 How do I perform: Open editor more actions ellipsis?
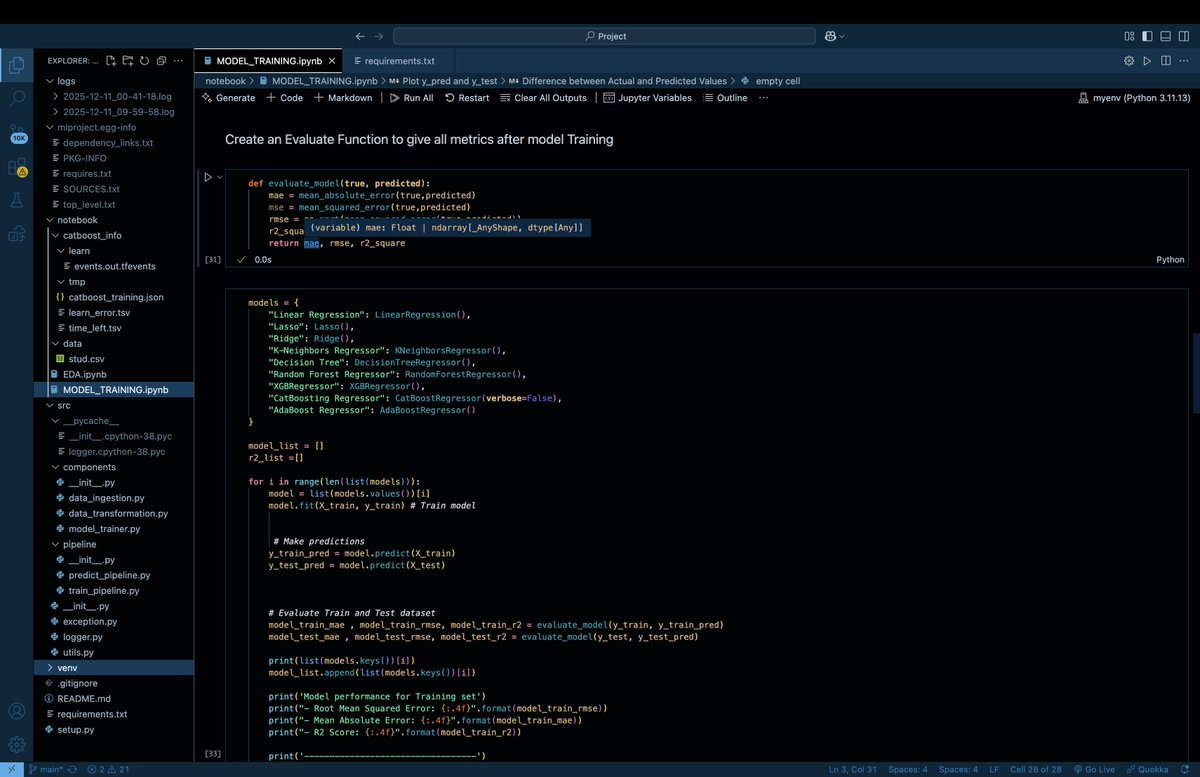tap(1182, 61)
